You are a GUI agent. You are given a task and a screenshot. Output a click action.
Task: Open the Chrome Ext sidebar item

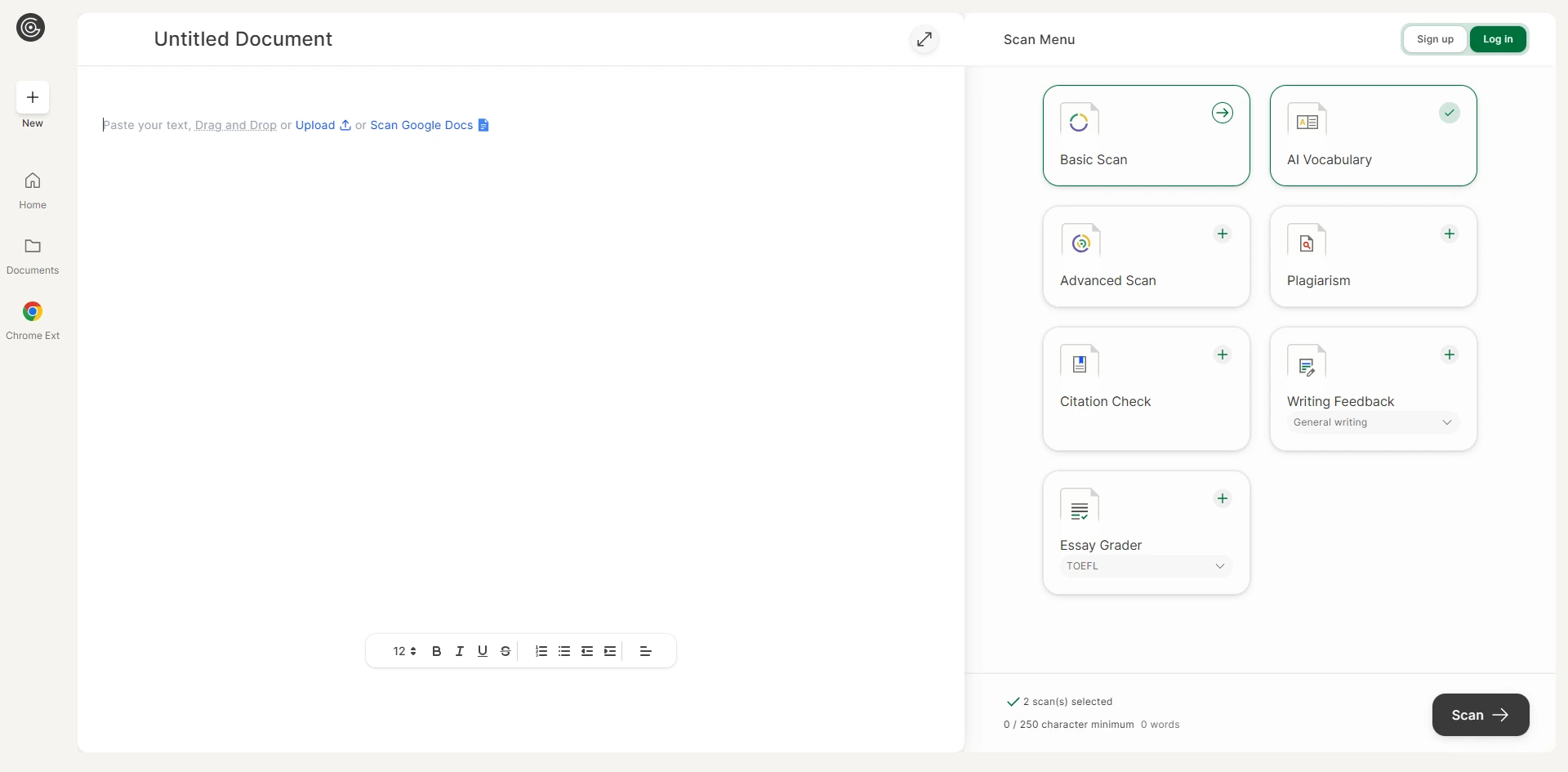point(33,321)
